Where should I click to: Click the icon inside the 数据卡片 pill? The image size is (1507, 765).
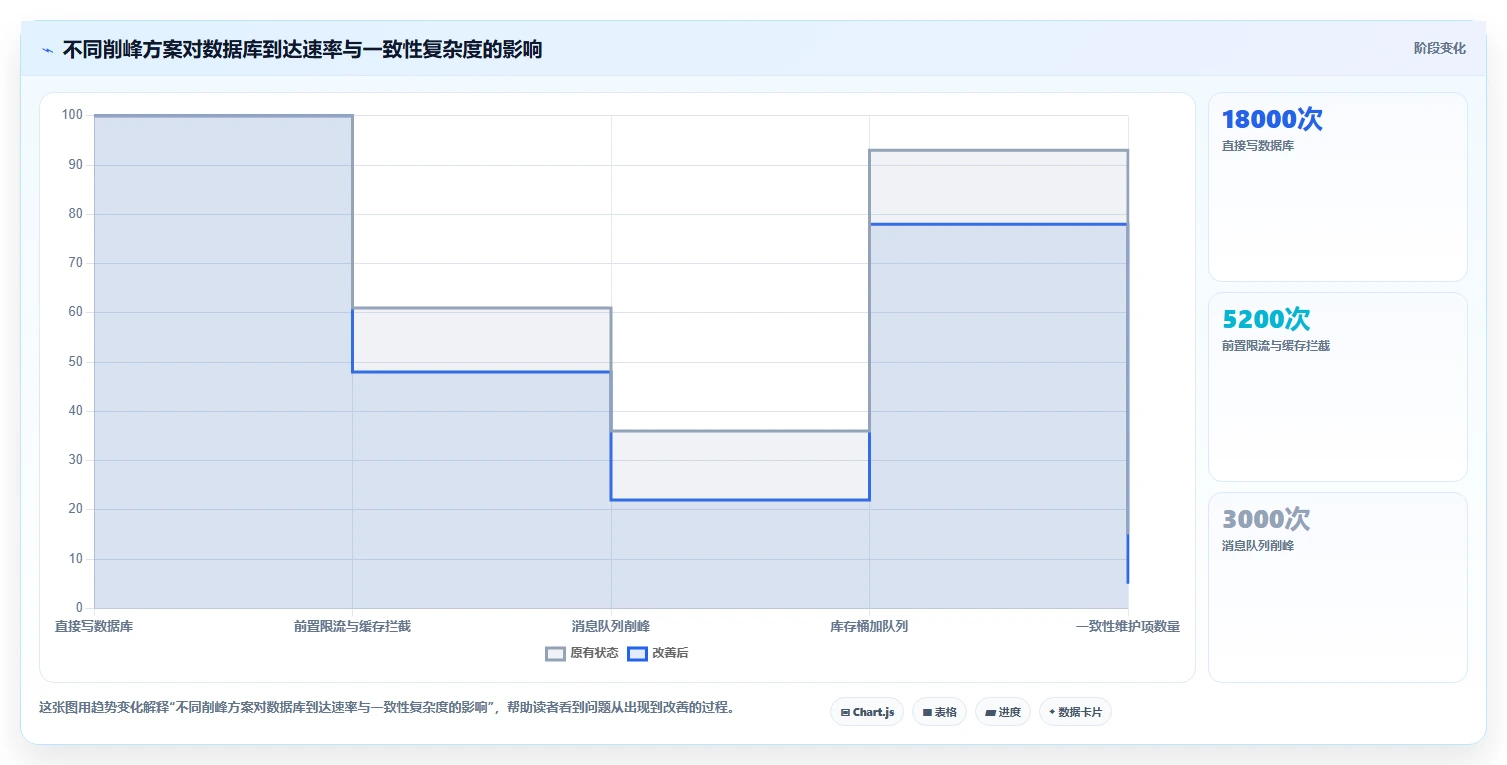(x=1052, y=713)
